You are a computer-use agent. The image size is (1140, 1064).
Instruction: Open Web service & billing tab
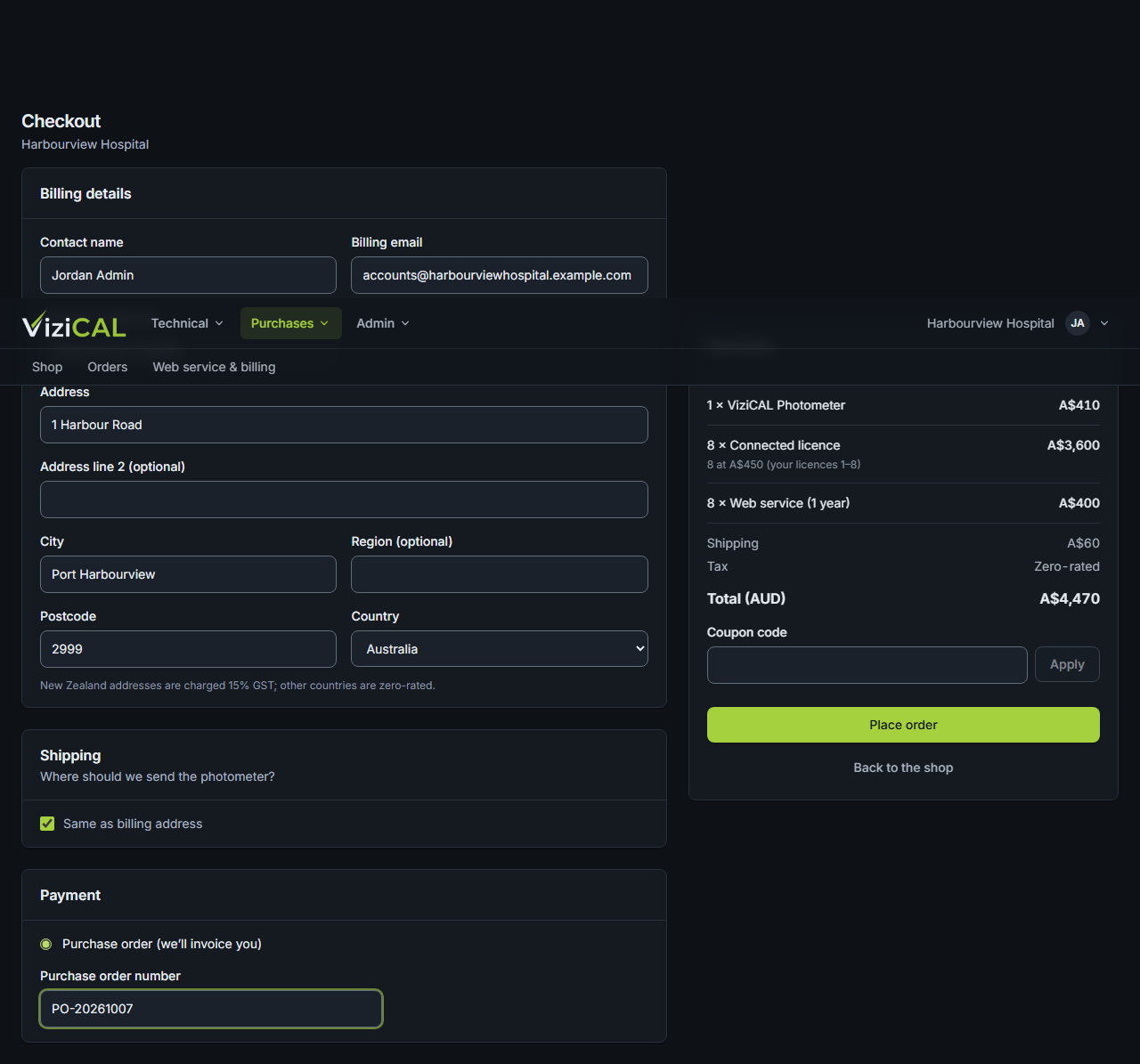point(214,367)
